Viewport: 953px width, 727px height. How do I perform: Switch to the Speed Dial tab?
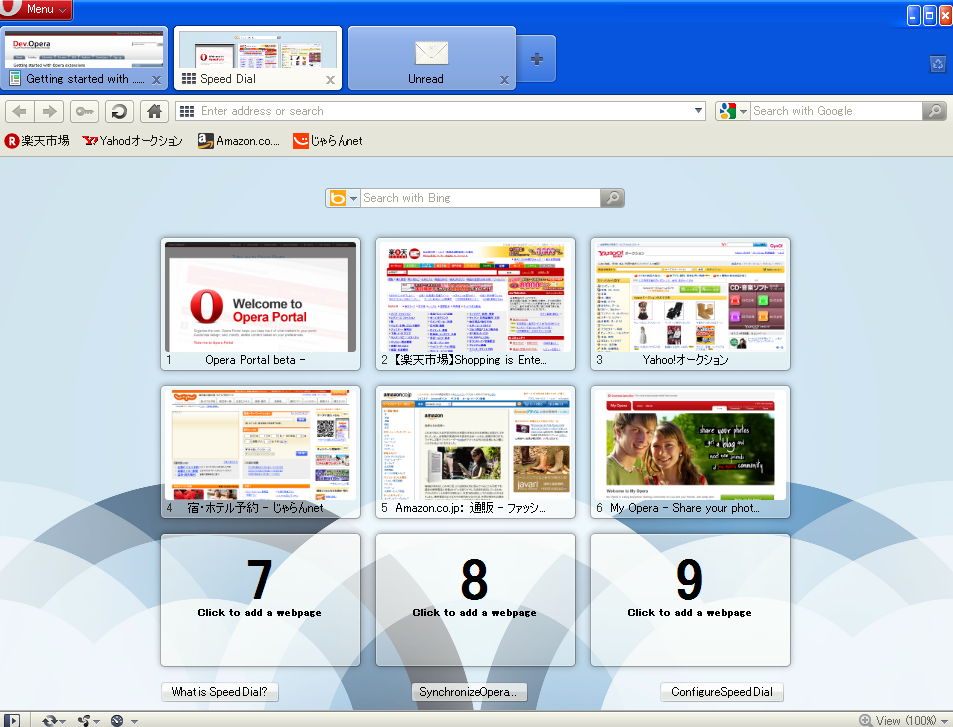(x=258, y=58)
